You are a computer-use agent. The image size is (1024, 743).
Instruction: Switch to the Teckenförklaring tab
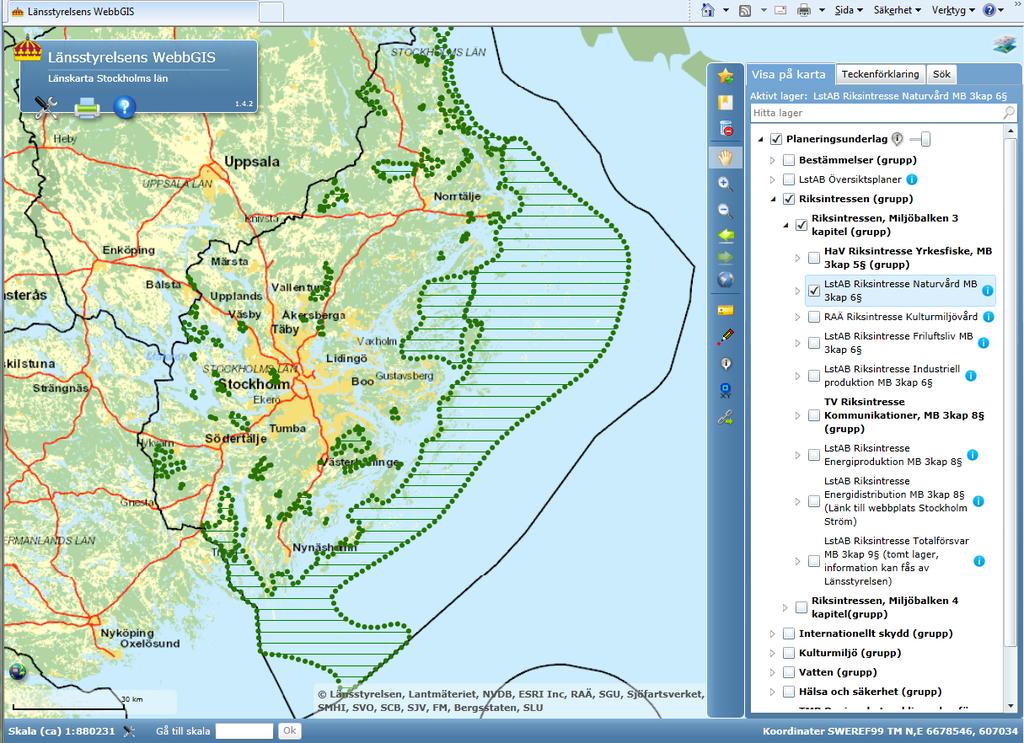(x=880, y=74)
